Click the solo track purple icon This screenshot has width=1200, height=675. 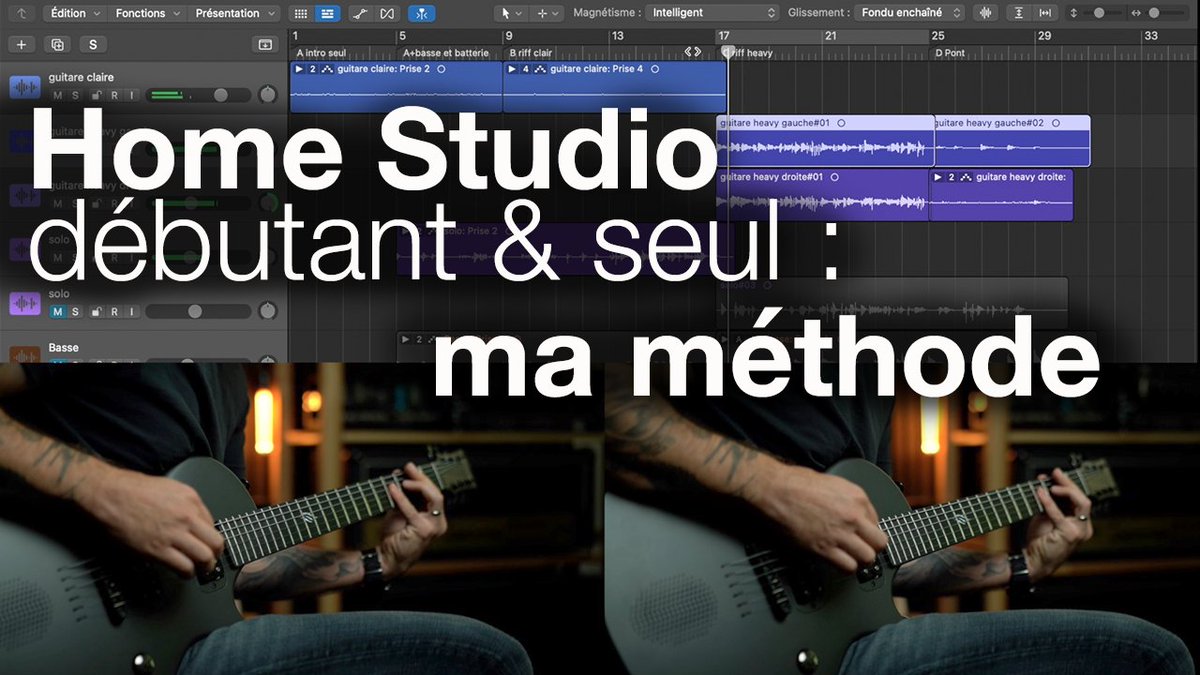pos(25,304)
